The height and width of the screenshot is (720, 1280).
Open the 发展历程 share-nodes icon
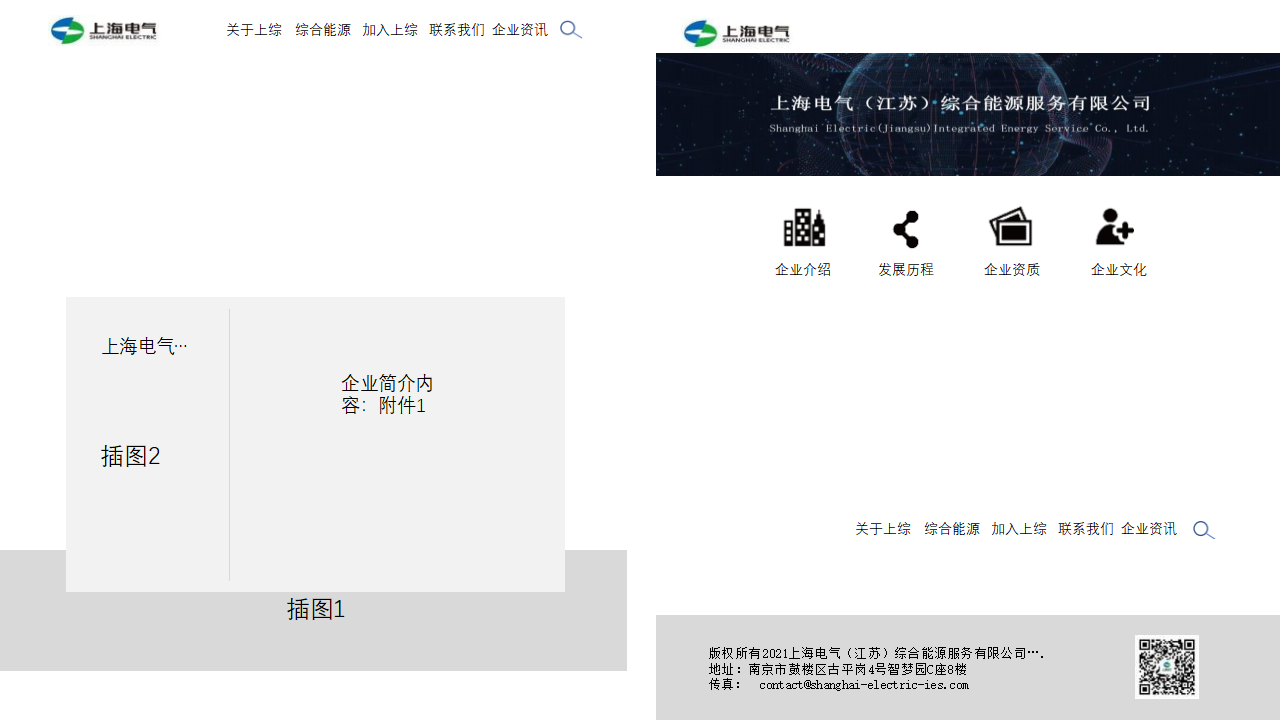click(906, 229)
